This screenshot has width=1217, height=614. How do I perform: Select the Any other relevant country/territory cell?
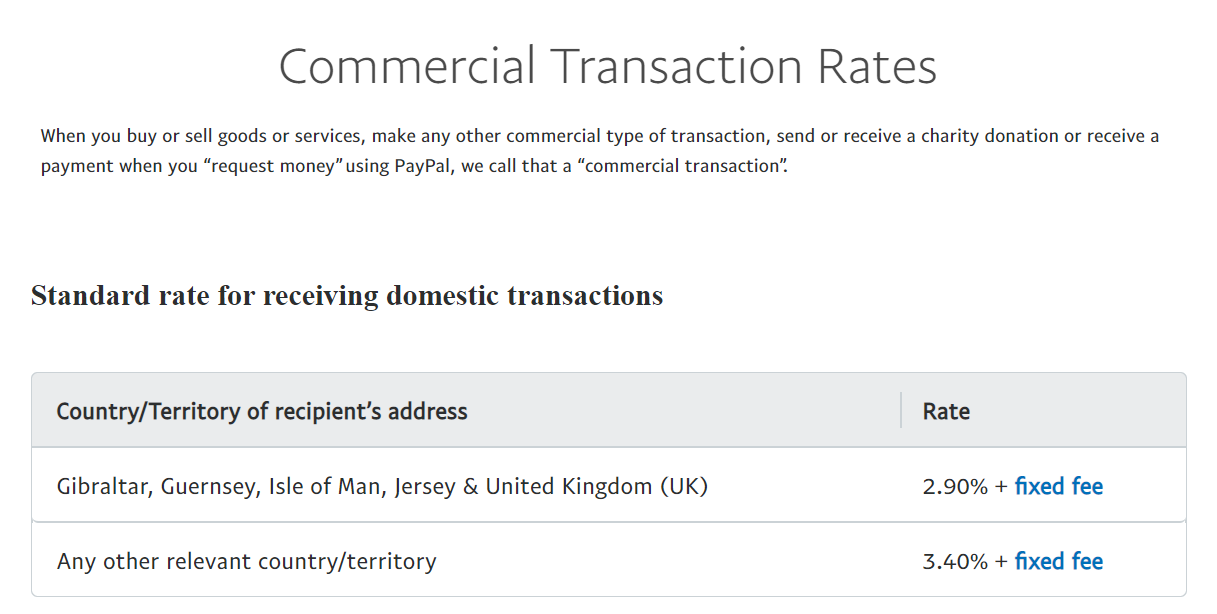246,562
